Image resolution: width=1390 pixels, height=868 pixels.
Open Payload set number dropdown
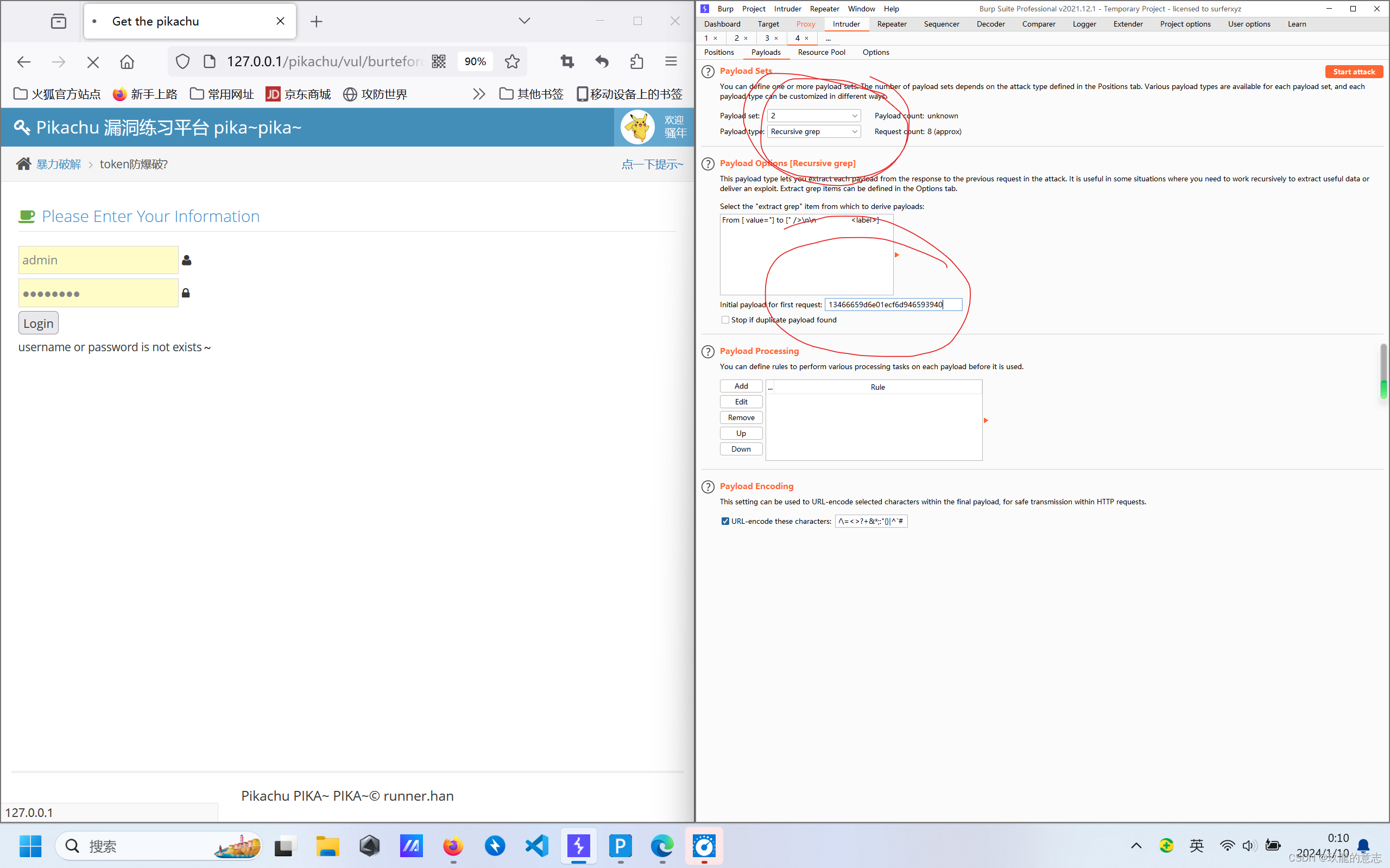click(x=813, y=115)
